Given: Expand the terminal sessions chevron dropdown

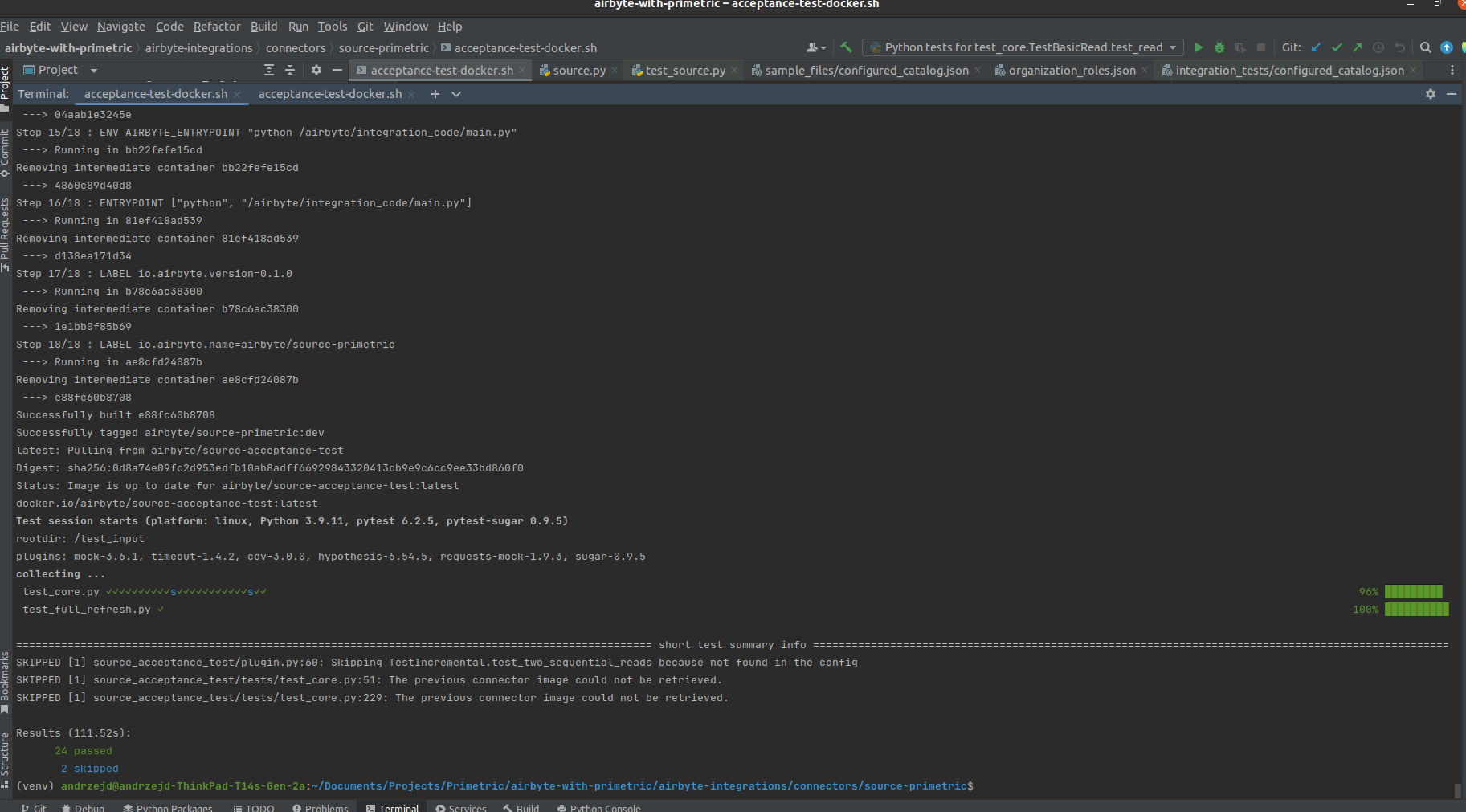Looking at the screenshot, I should pyautogui.click(x=456, y=94).
